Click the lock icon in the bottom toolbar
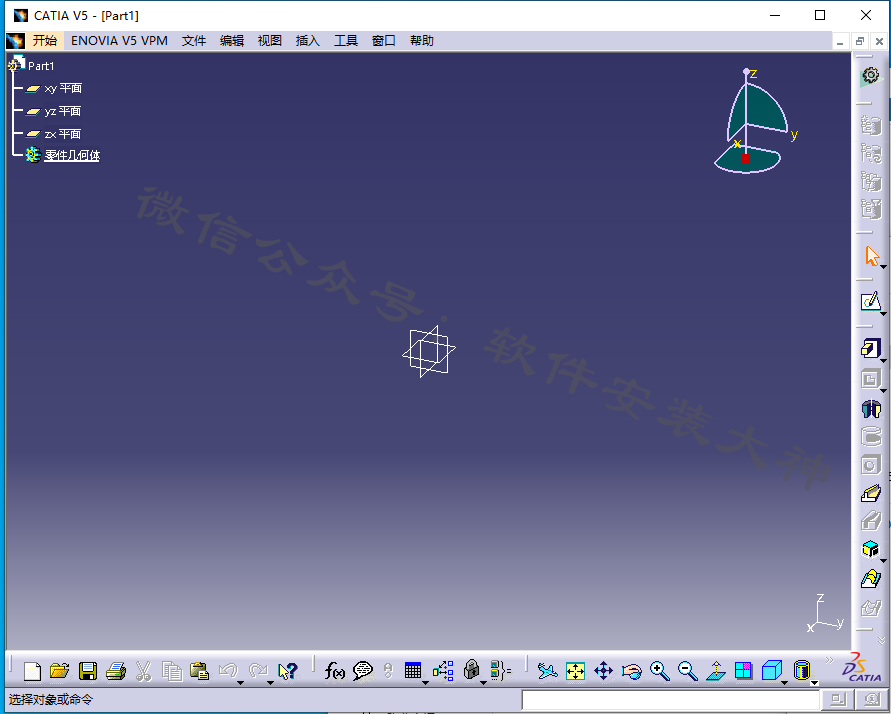Image resolution: width=891 pixels, height=714 pixels. (471, 671)
